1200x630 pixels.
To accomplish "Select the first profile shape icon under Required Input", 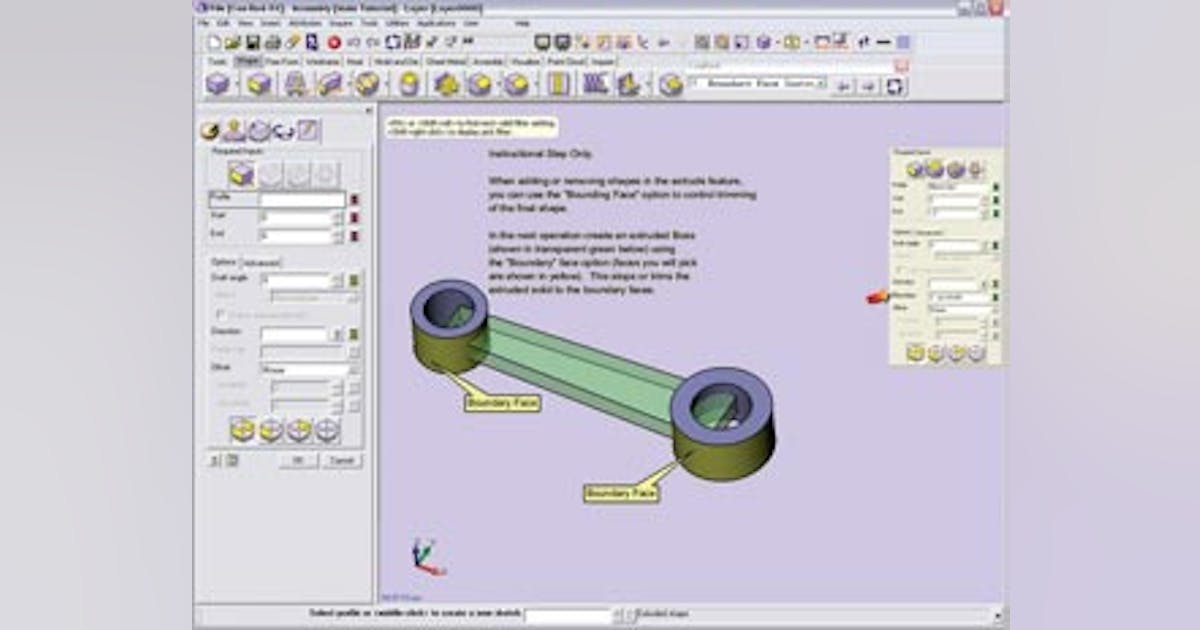I will [242, 175].
